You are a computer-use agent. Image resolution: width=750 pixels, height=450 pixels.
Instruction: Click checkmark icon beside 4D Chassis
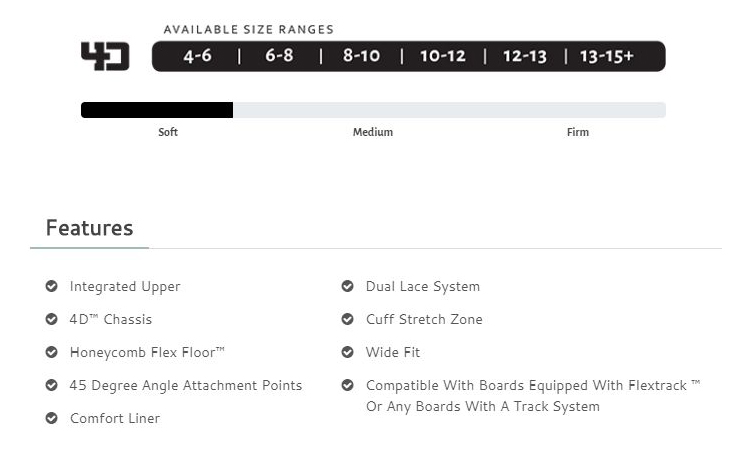52,319
